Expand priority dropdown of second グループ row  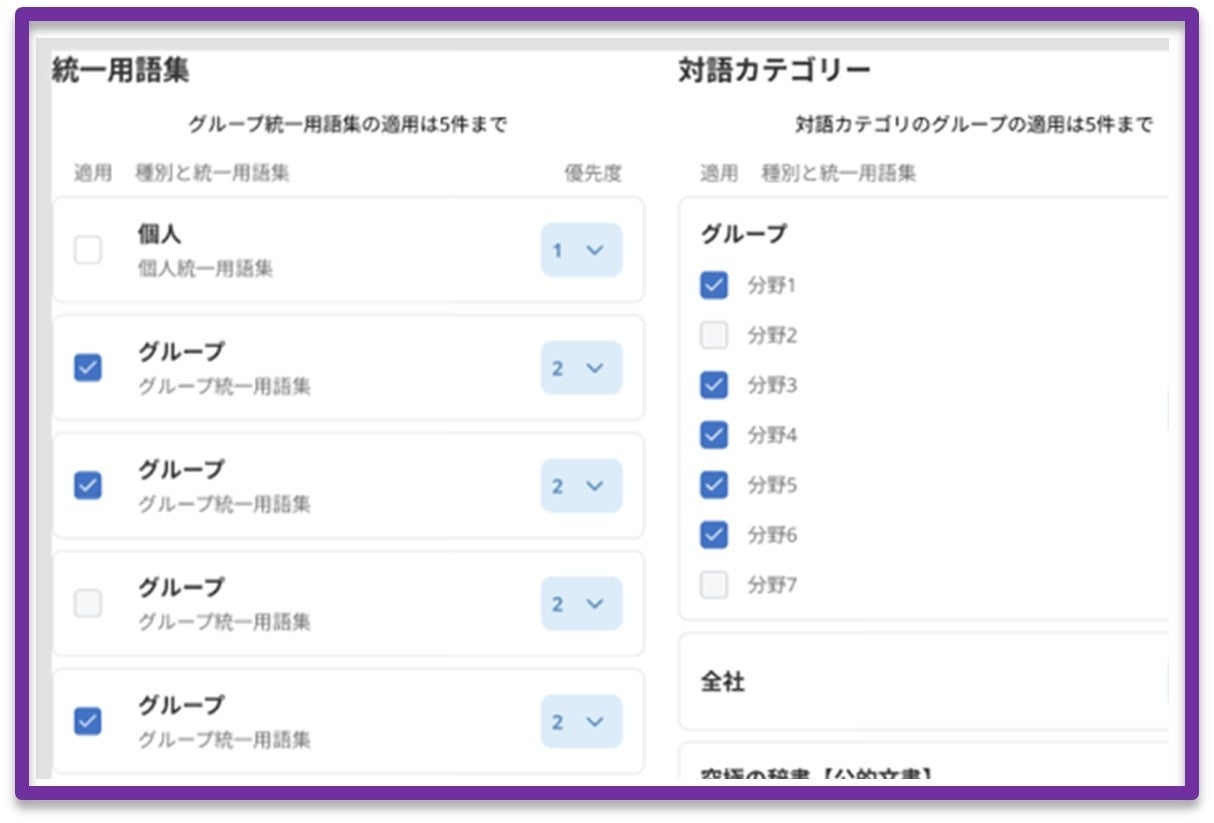[581, 486]
